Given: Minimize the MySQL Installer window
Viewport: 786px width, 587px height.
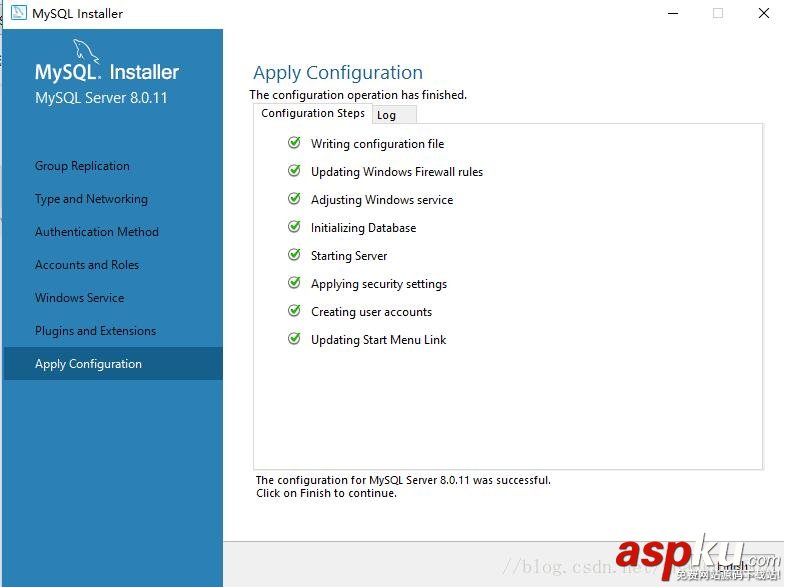Looking at the screenshot, I should (673, 13).
